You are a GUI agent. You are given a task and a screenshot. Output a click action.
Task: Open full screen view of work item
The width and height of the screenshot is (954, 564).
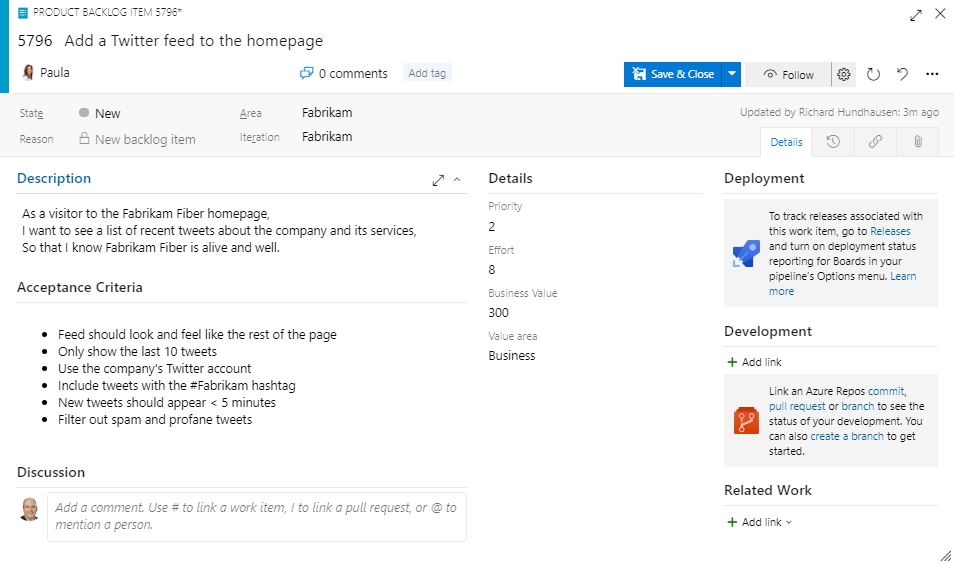[916, 15]
